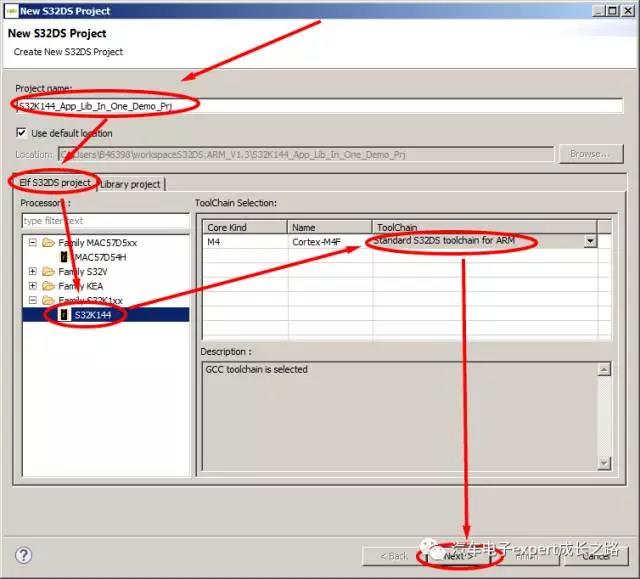Click the Family KEA folder icon

48,286
